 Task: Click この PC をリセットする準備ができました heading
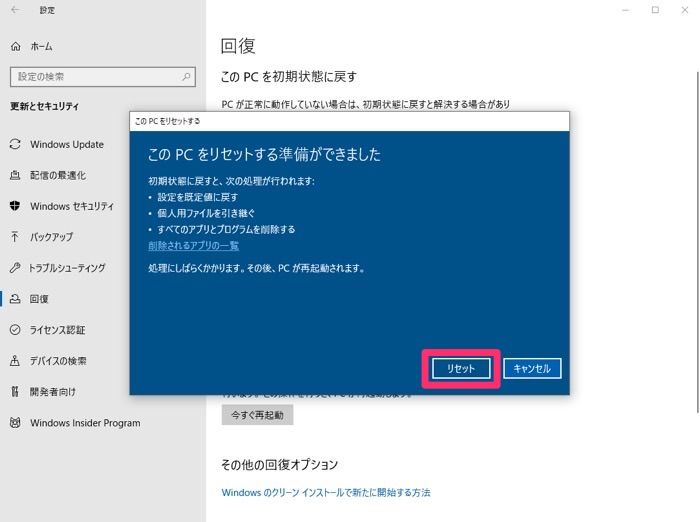click(264, 154)
